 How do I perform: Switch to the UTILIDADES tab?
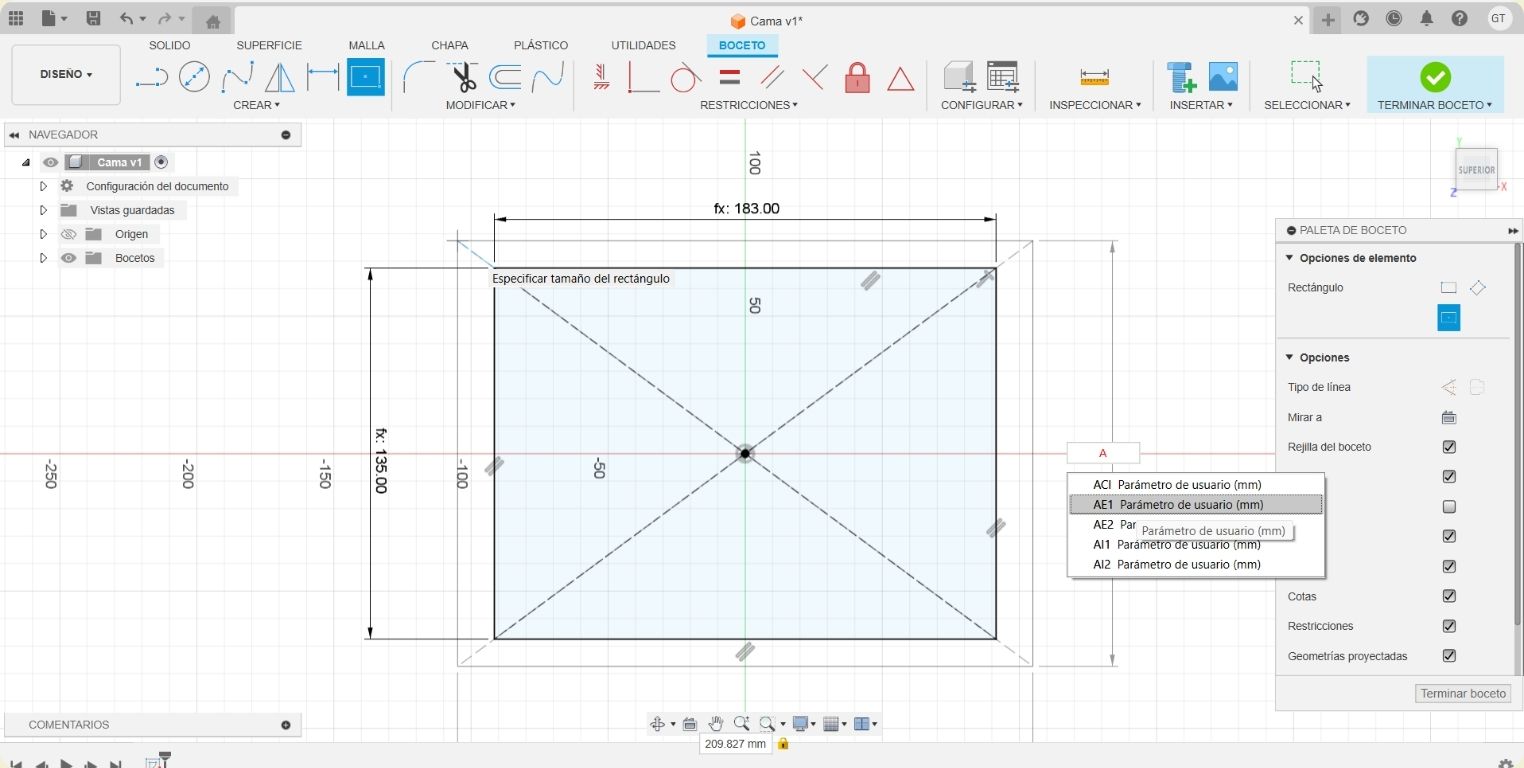tap(643, 45)
